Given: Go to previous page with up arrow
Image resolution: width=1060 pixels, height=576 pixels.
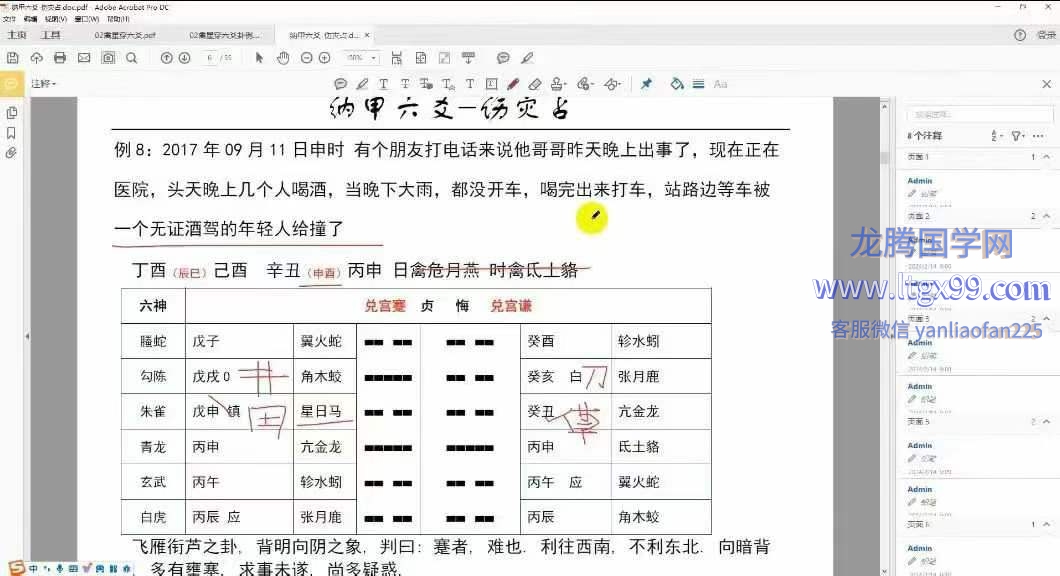Looking at the screenshot, I should pos(167,58).
